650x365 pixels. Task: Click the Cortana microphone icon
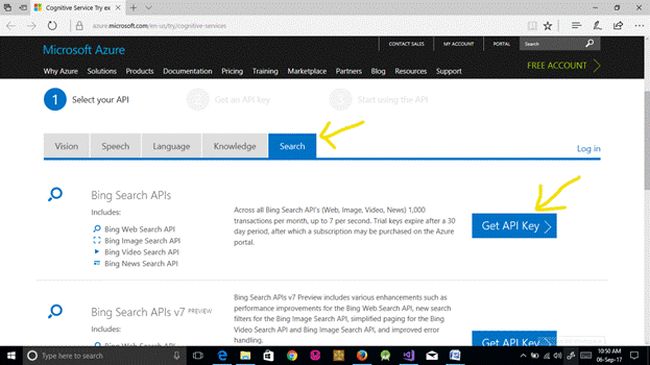click(x=177, y=355)
